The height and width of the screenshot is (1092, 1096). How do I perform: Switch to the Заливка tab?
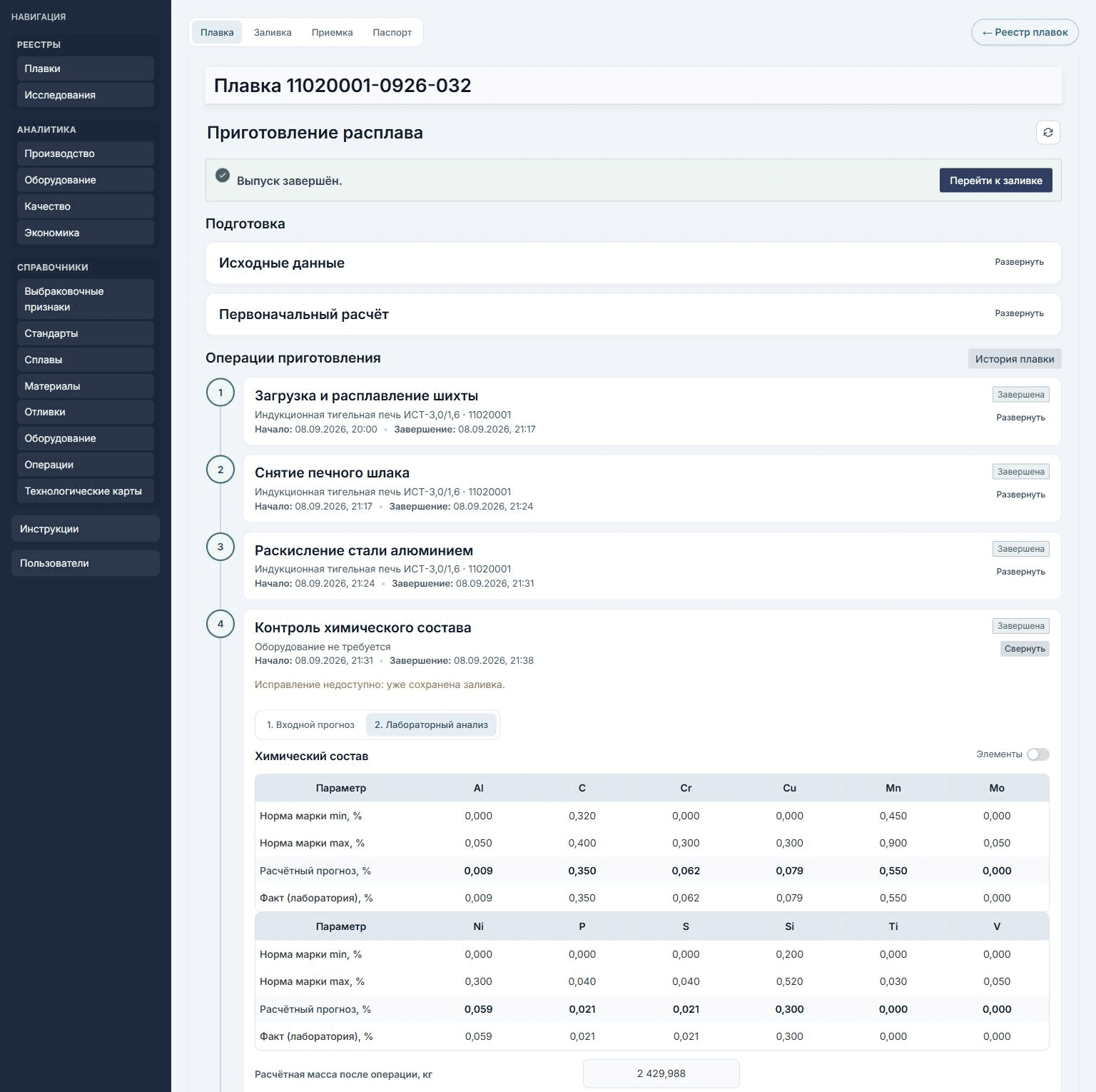click(x=273, y=32)
